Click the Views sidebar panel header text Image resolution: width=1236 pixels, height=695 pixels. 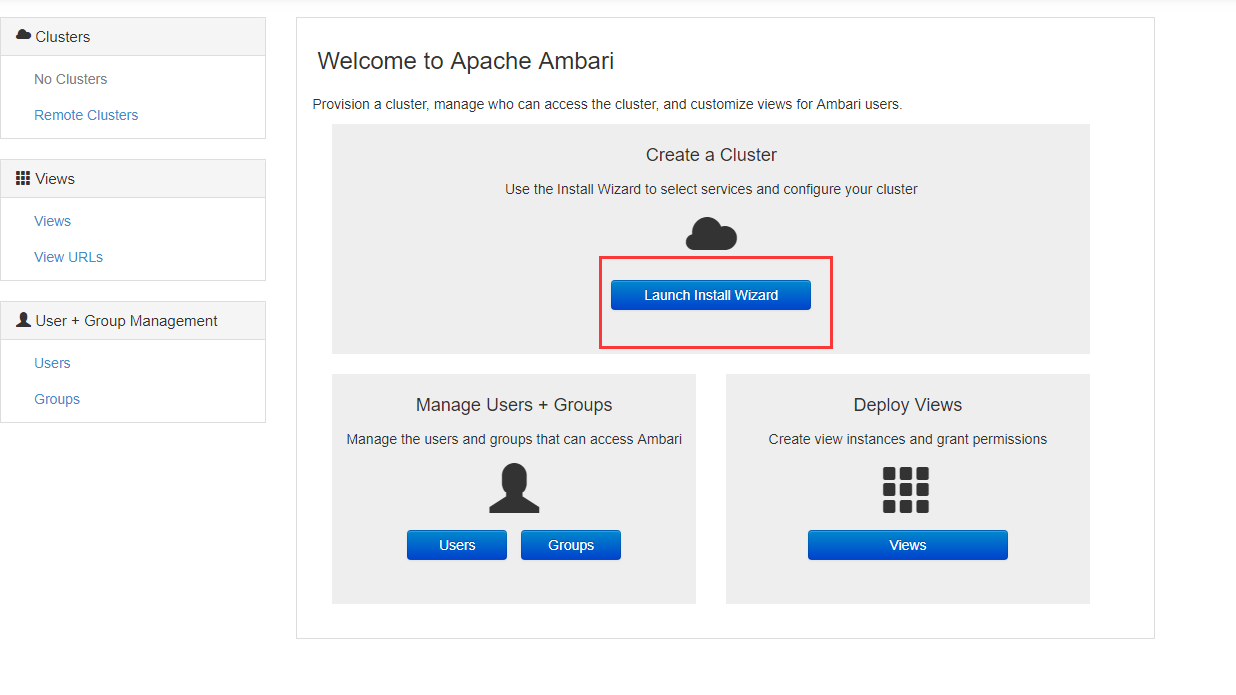tap(55, 179)
